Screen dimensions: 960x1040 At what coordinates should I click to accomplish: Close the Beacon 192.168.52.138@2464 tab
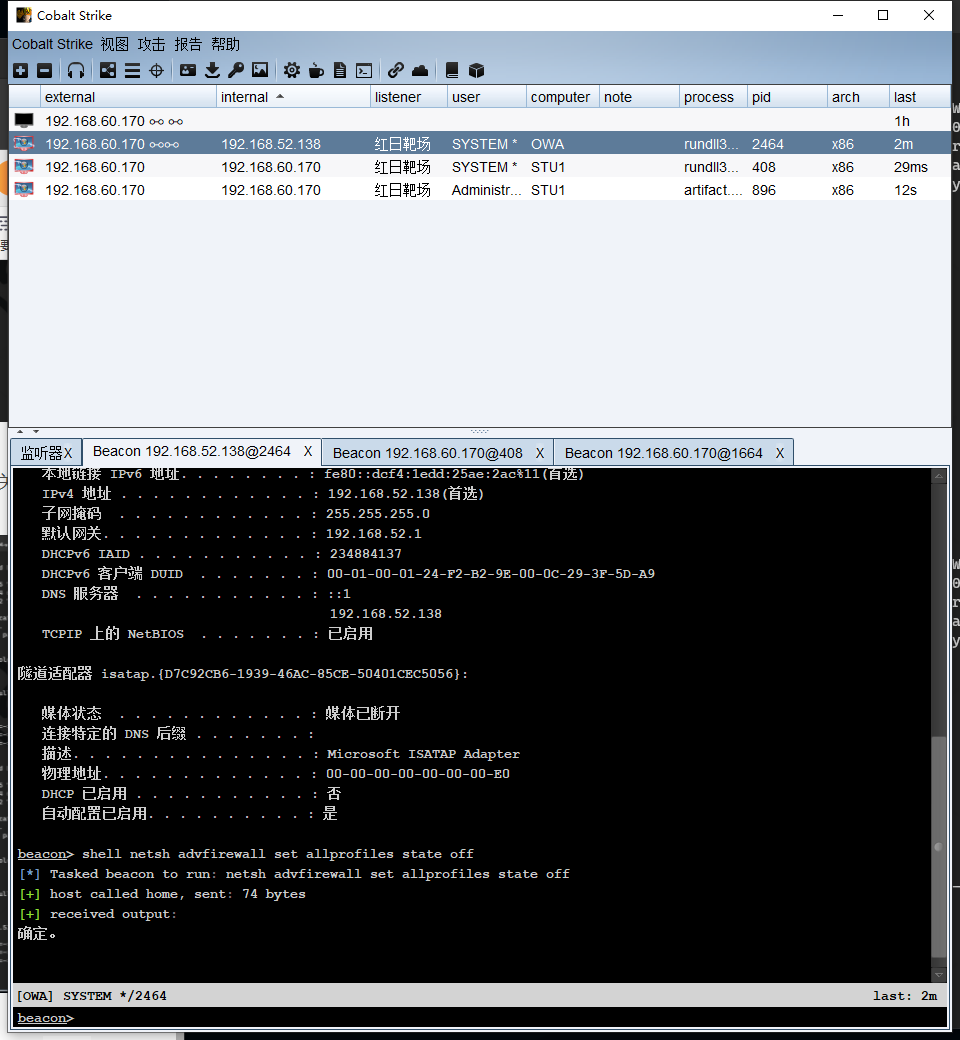308,452
